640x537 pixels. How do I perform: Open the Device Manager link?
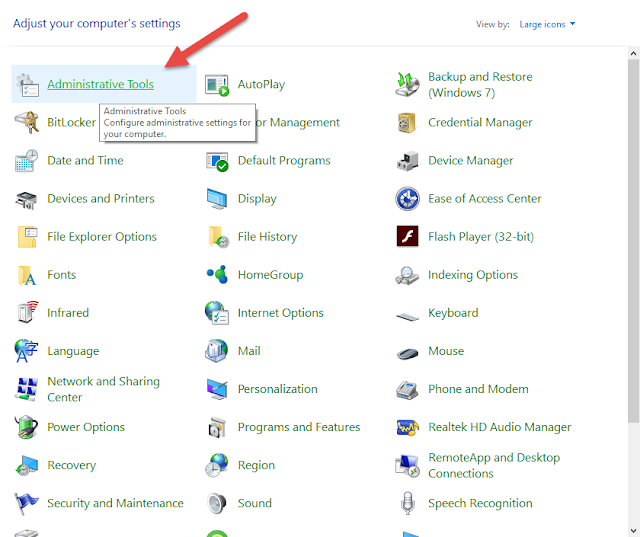[471, 161]
